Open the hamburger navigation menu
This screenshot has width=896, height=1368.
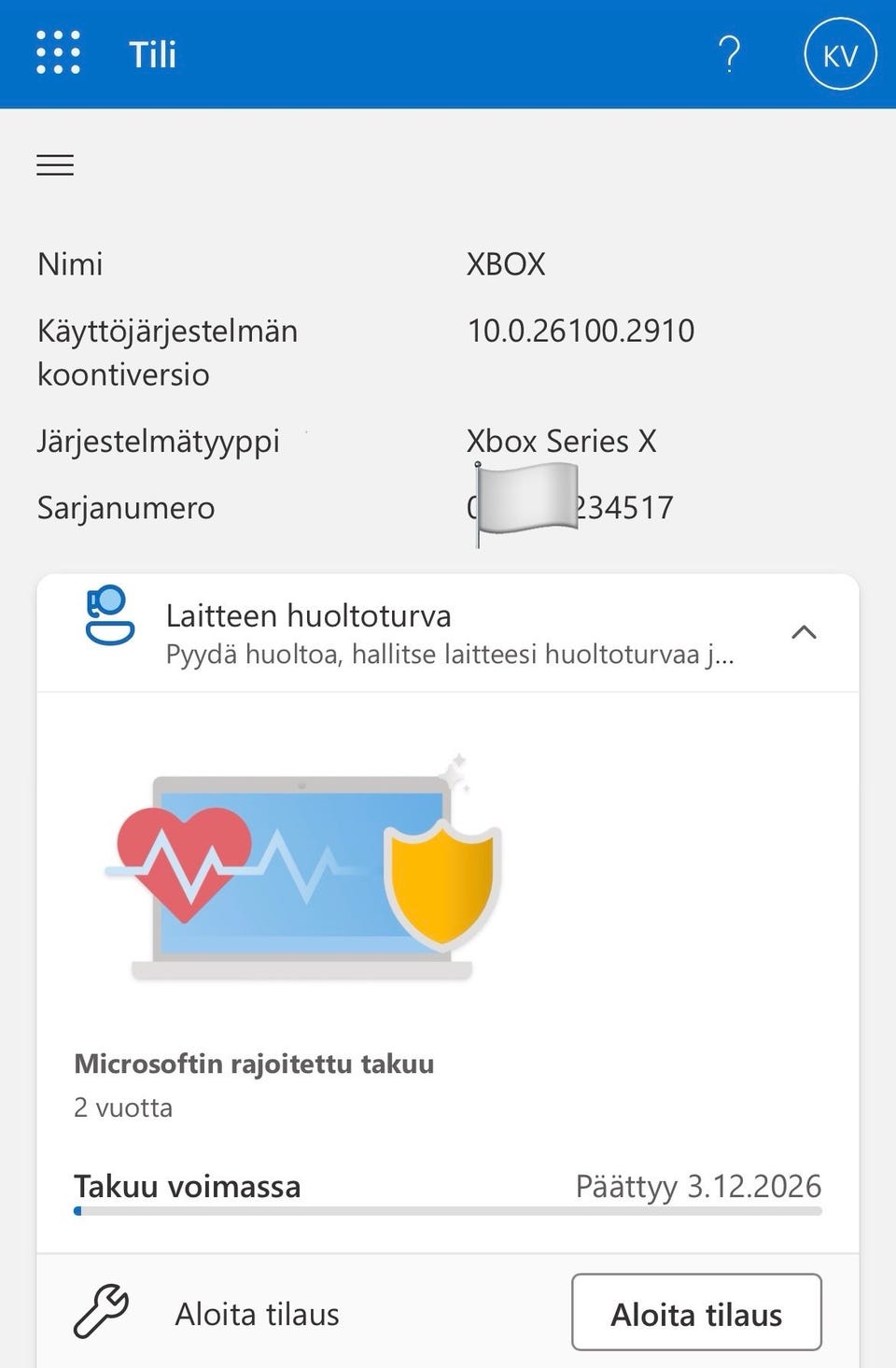tap(55, 165)
